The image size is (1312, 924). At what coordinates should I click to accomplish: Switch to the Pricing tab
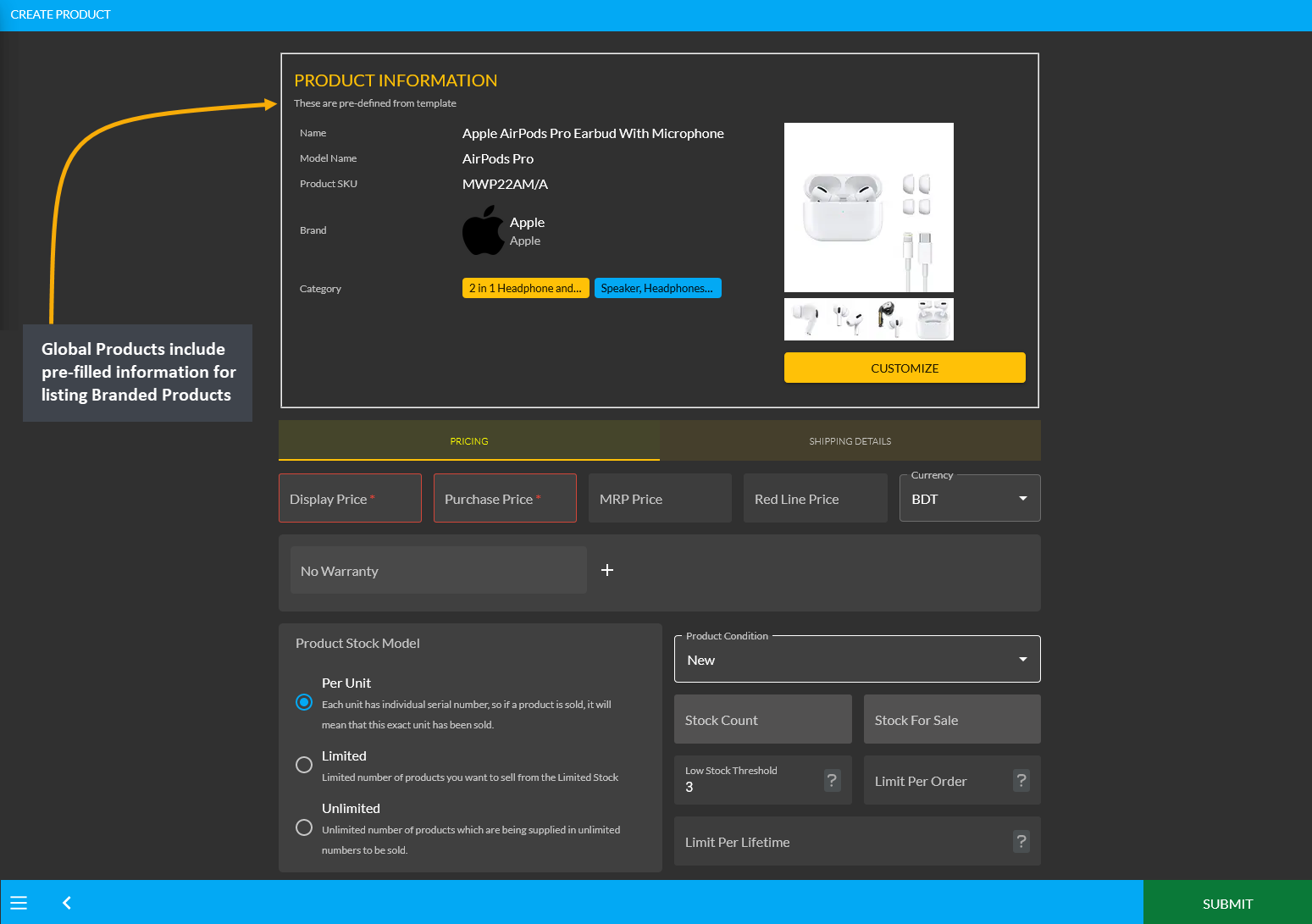(x=469, y=440)
